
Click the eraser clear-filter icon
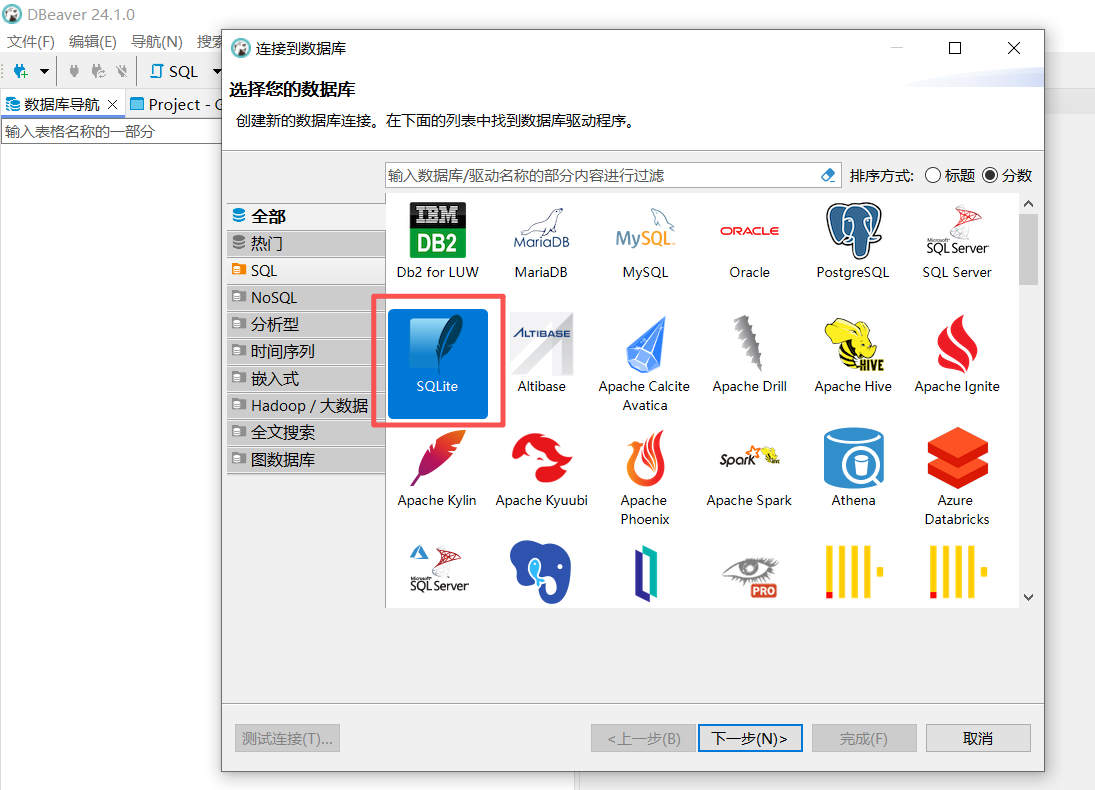(828, 175)
